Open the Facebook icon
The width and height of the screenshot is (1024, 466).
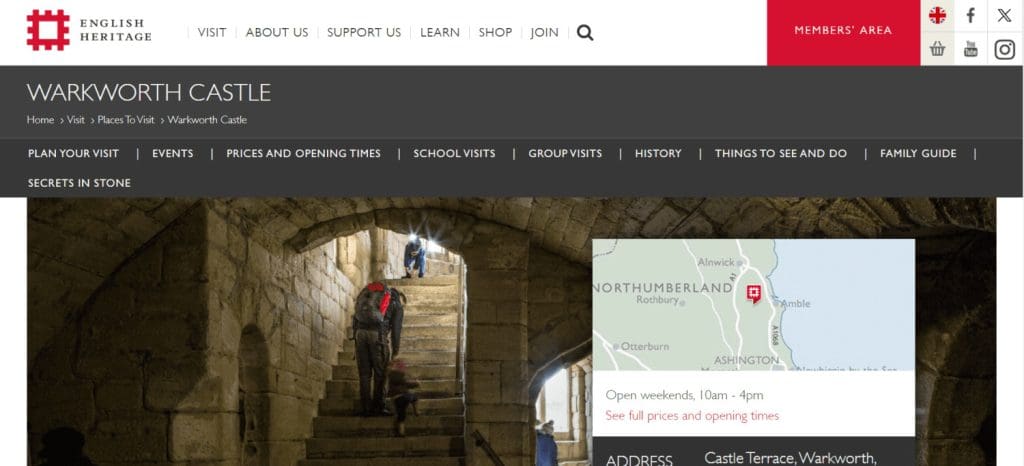point(970,16)
